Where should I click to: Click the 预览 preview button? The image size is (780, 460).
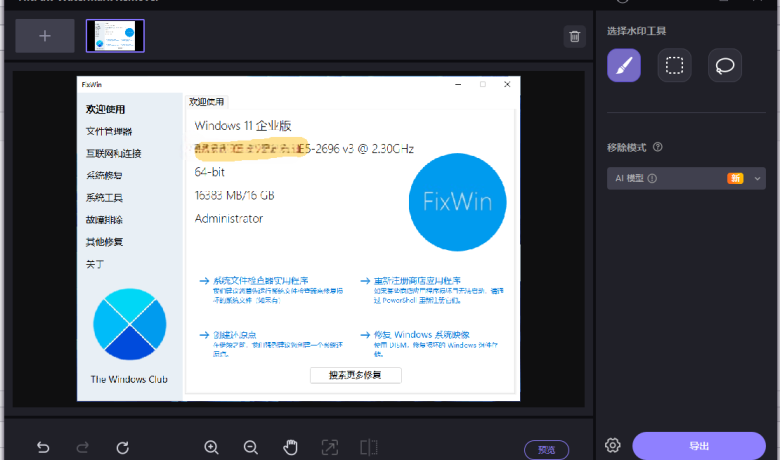(547, 450)
